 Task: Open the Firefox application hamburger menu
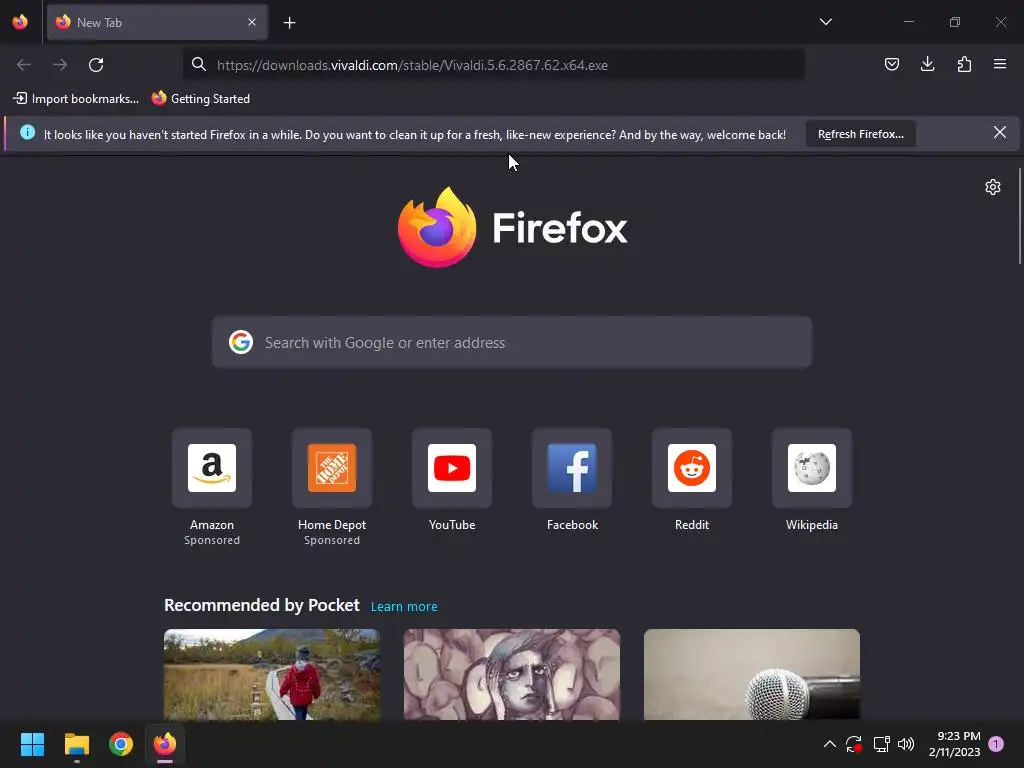click(1000, 64)
